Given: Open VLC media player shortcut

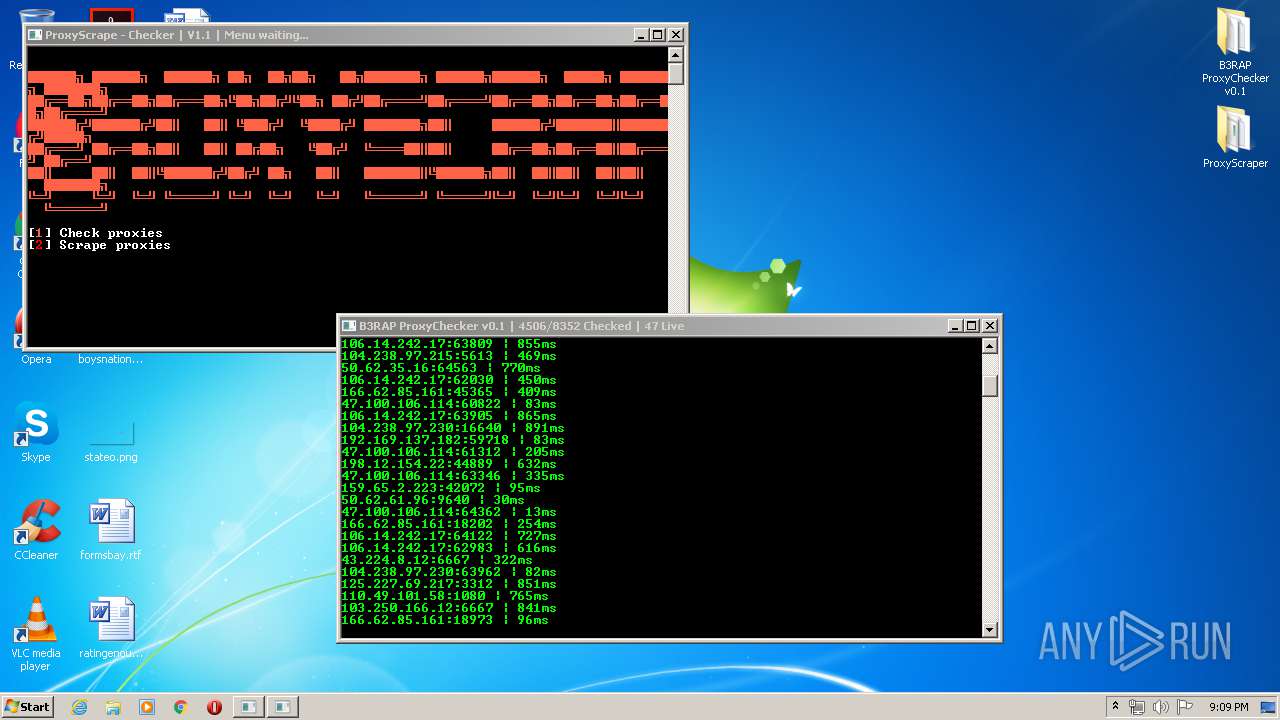Looking at the screenshot, I should tap(36, 634).
